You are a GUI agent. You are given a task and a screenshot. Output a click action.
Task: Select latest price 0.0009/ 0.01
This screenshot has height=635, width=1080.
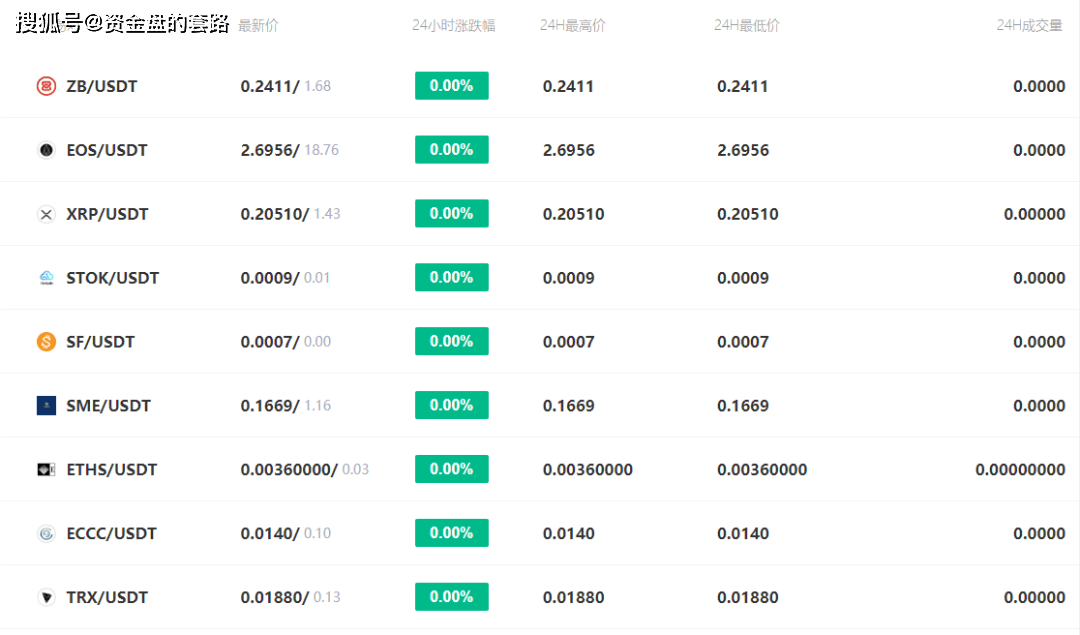tap(285, 278)
